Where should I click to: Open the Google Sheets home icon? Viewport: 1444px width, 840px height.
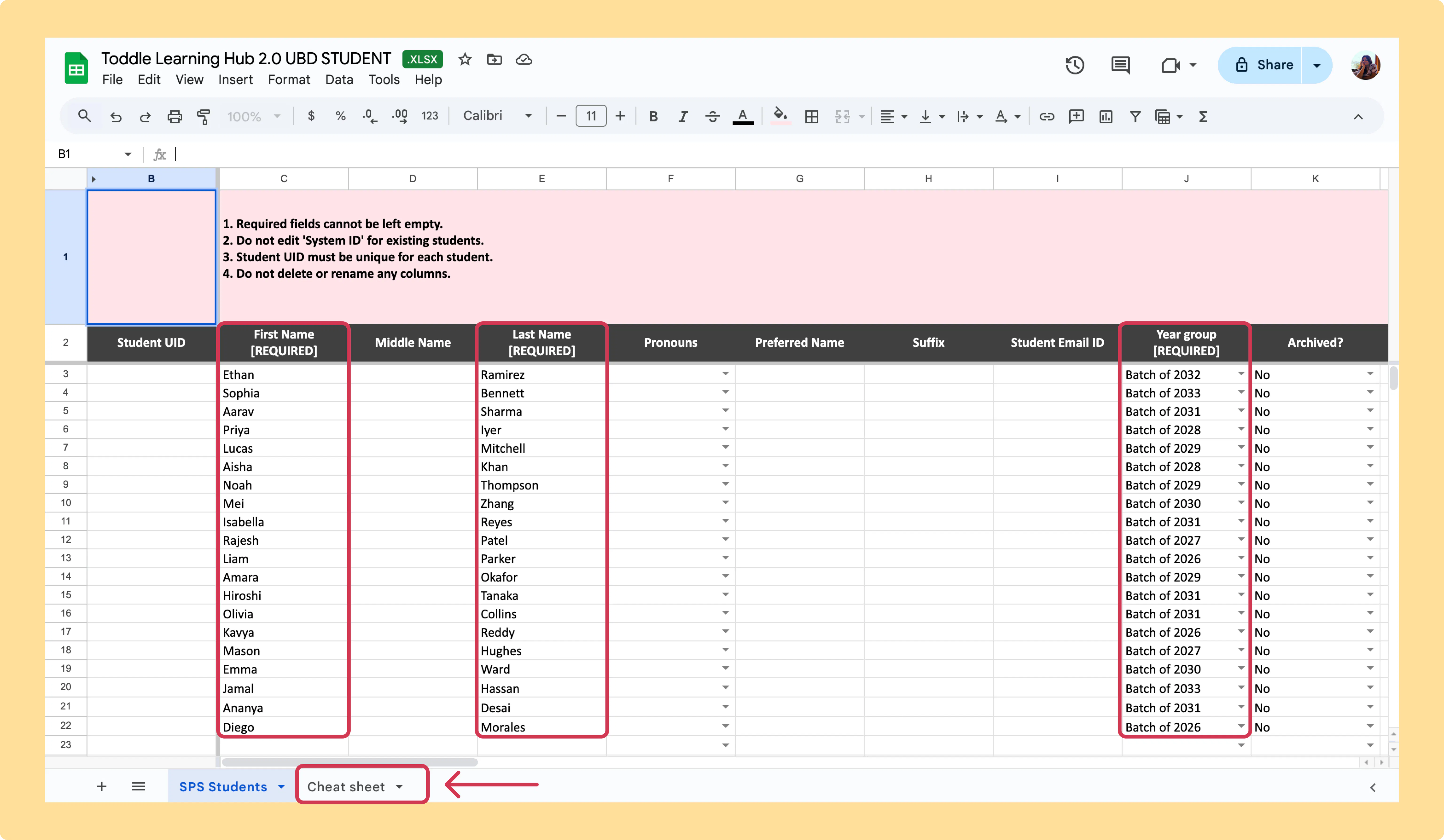pos(76,68)
